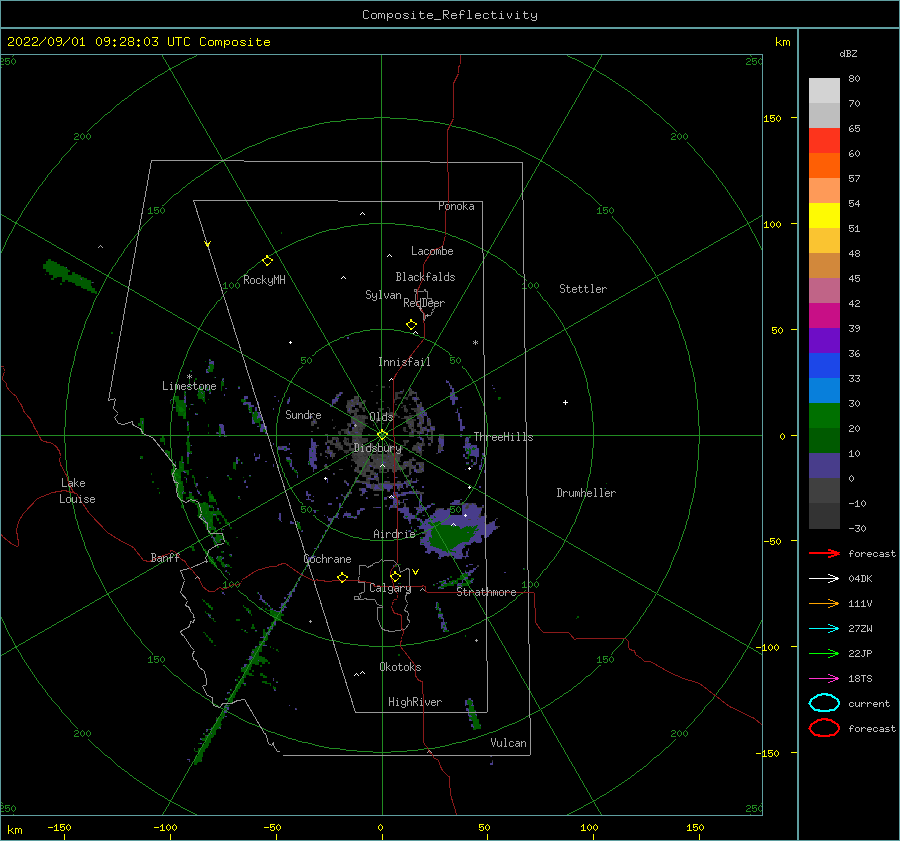
Task: Click the Sylvan label
Action: click(x=383, y=295)
